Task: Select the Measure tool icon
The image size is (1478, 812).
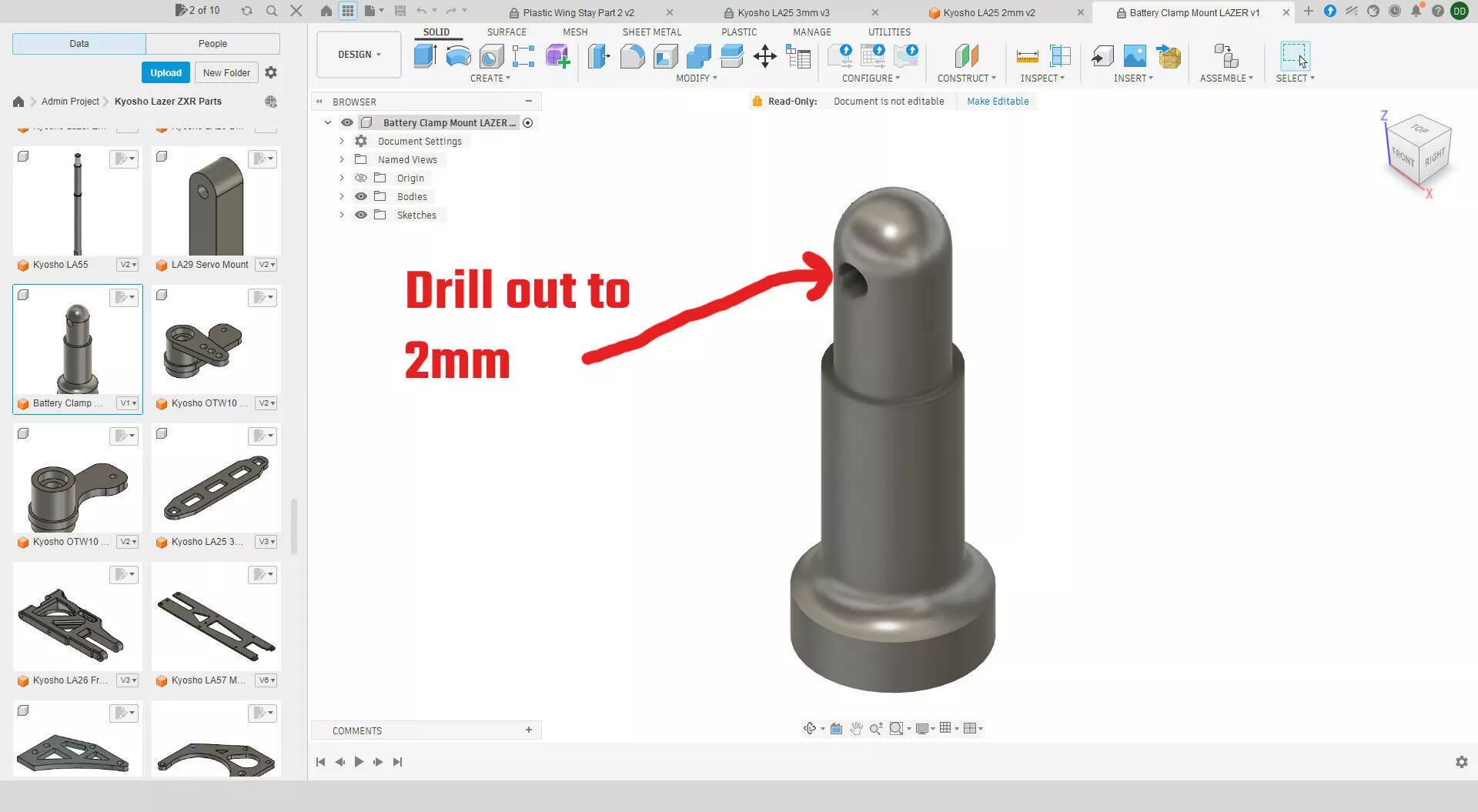Action: click(x=1027, y=56)
